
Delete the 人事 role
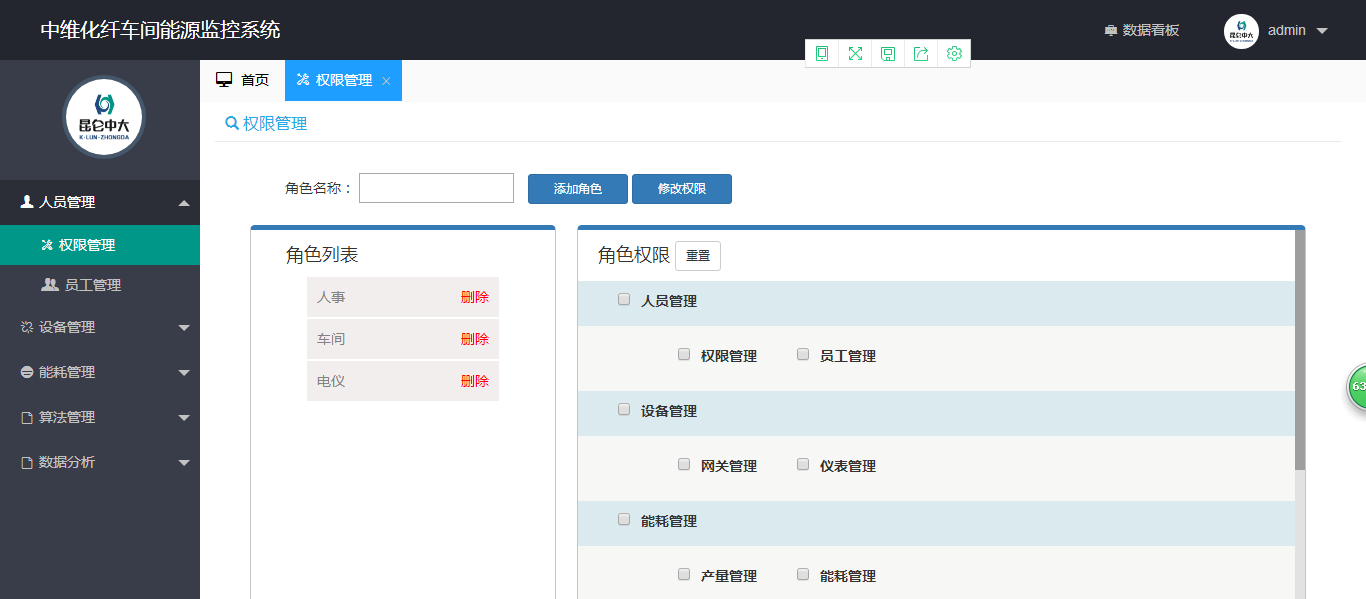pyautogui.click(x=475, y=297)
